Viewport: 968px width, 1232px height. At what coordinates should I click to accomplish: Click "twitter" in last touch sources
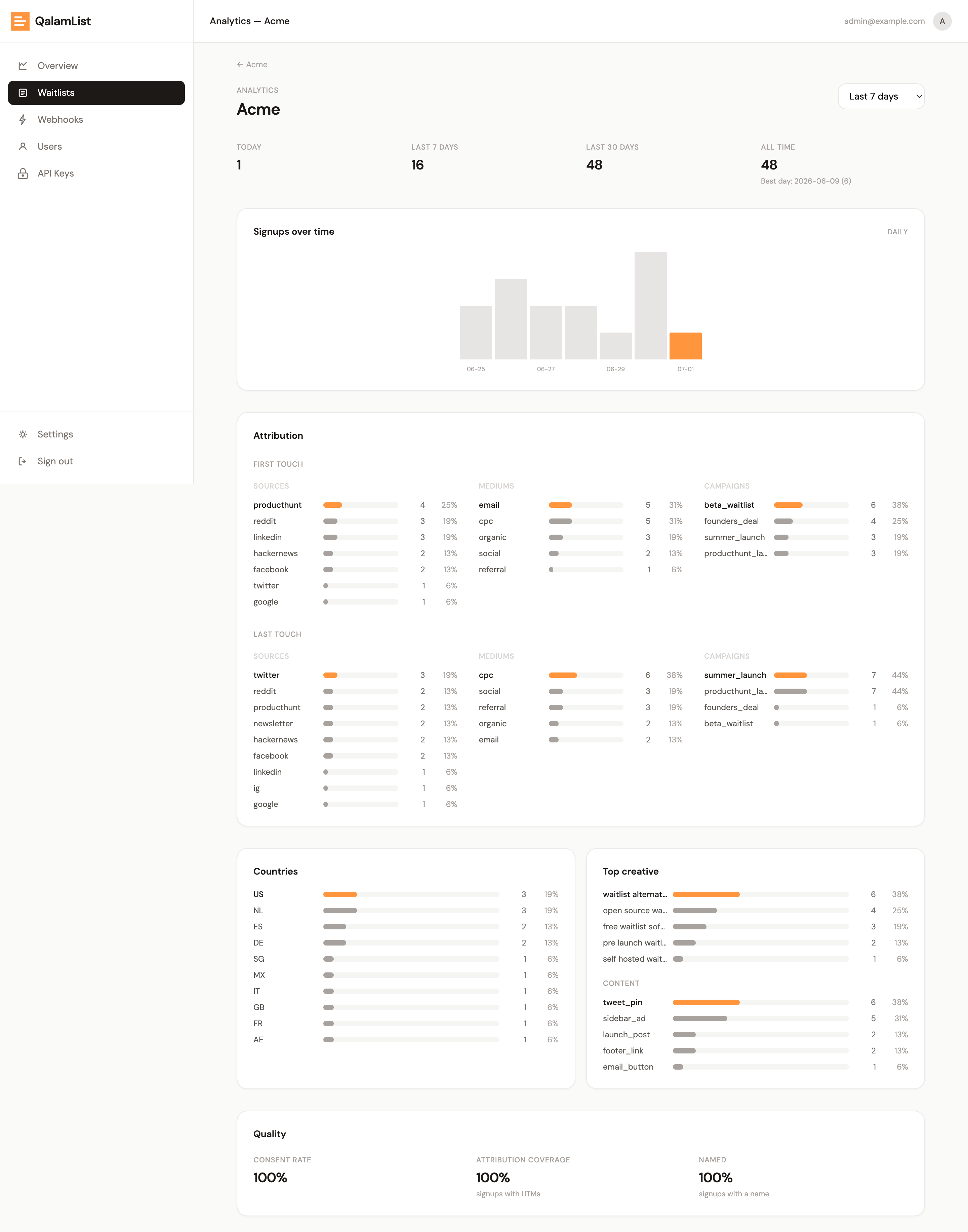point(267,675)
